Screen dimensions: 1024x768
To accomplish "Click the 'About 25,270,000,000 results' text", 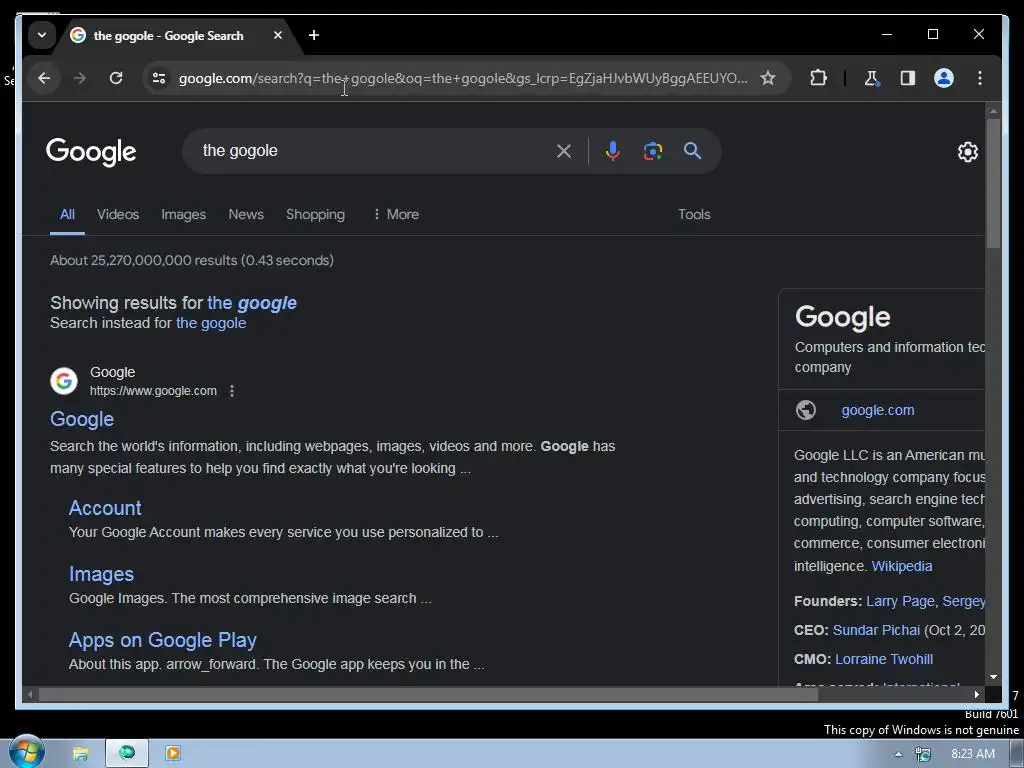I will click(192, 261).
